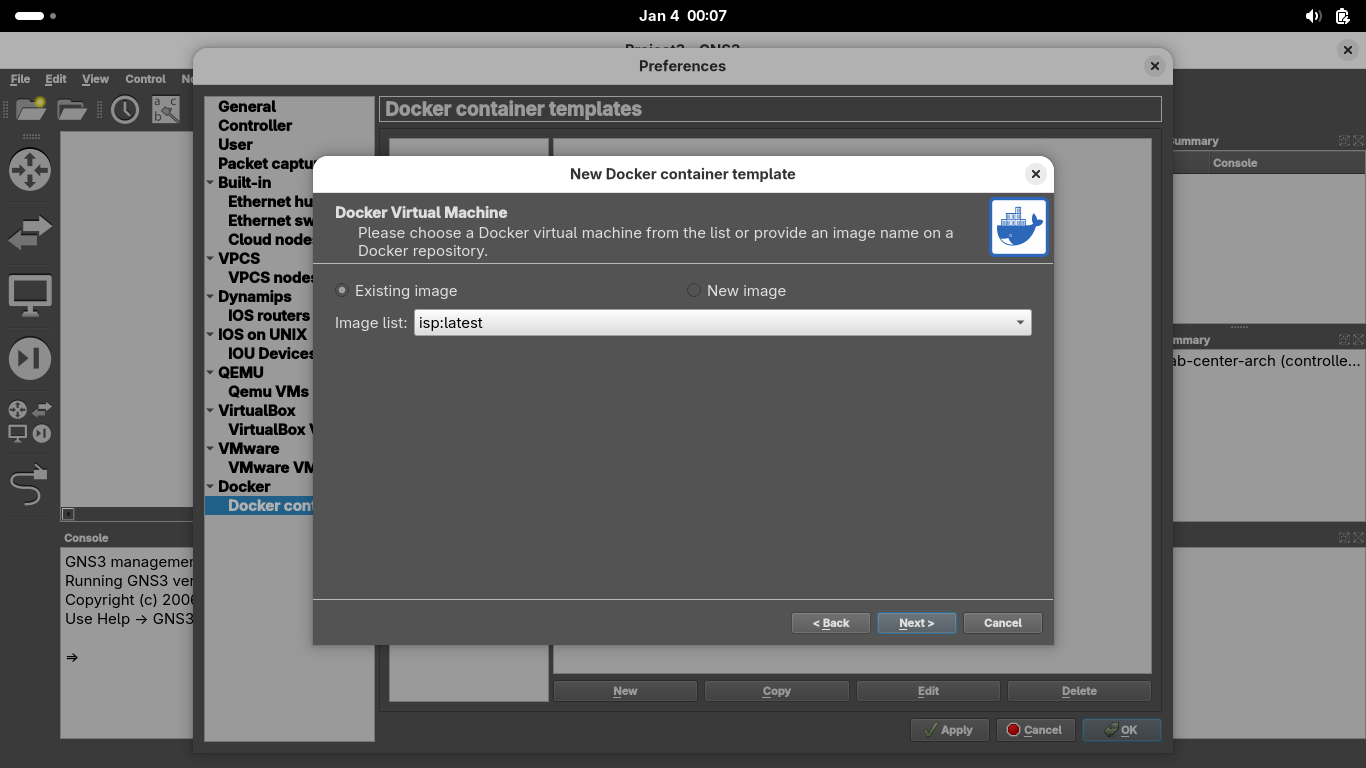The width and height of the screenshot is (1366, 768).
Task: Browse switches using the arrows icon
Action: pyautogui.click(x=29, y=233)
